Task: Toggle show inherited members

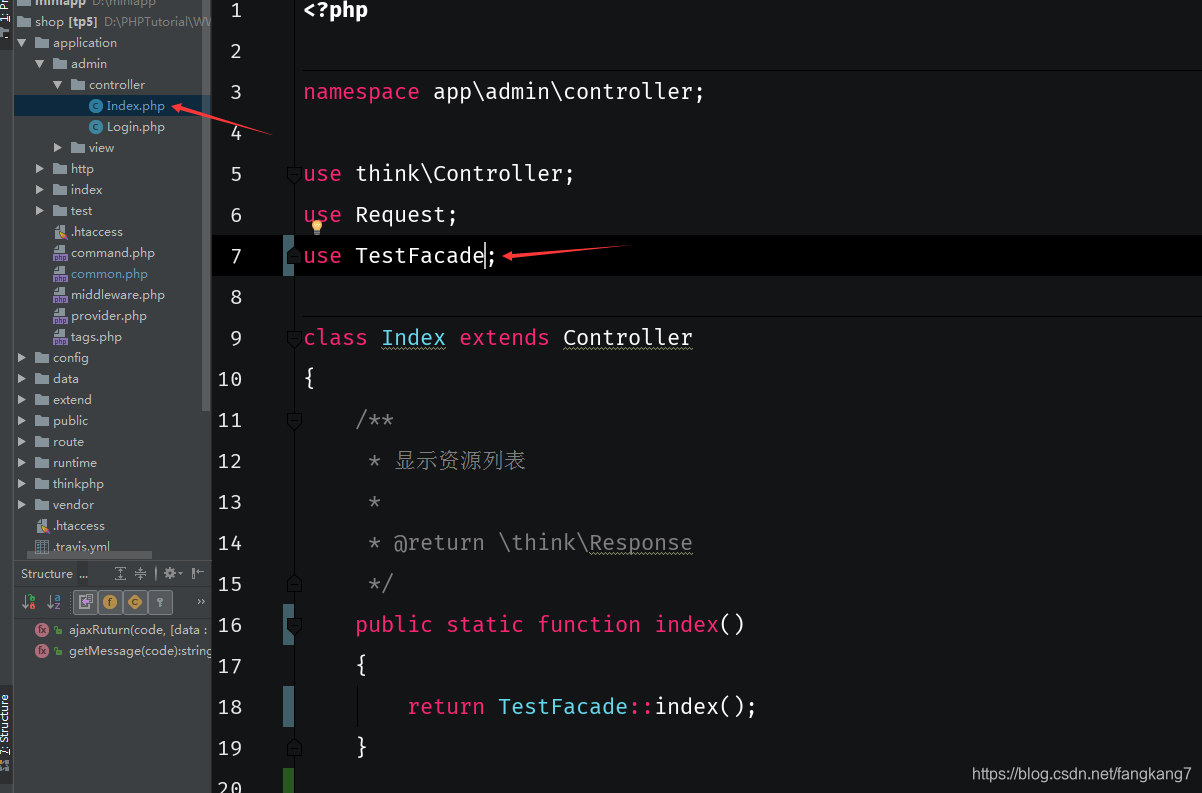Action: (85, 602)
